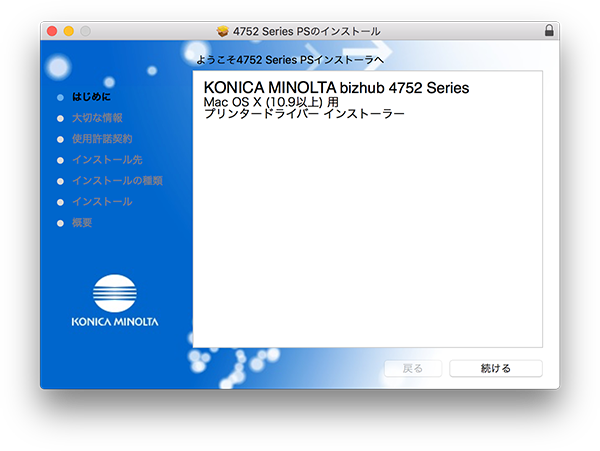Open the 使用許諾契約 step
Viewport: 600px width, 451px height.
click(x=102, y=139)
